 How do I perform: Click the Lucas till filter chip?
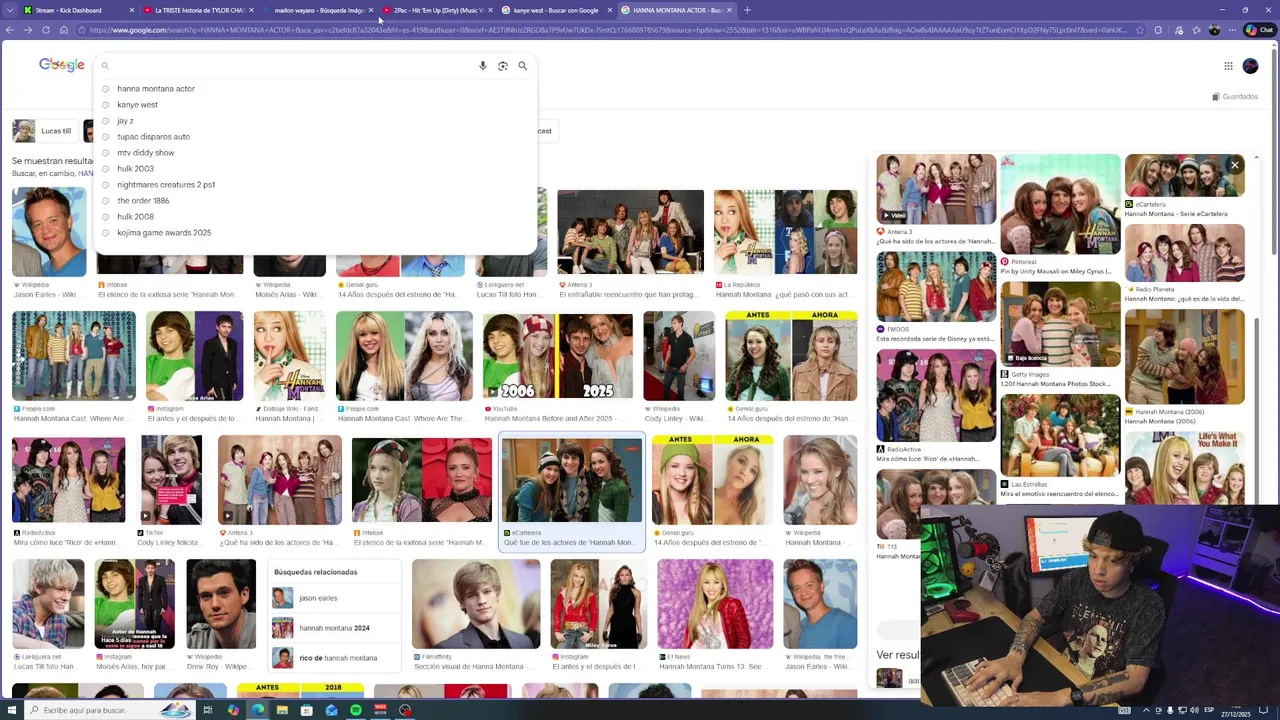click(44, 131)
